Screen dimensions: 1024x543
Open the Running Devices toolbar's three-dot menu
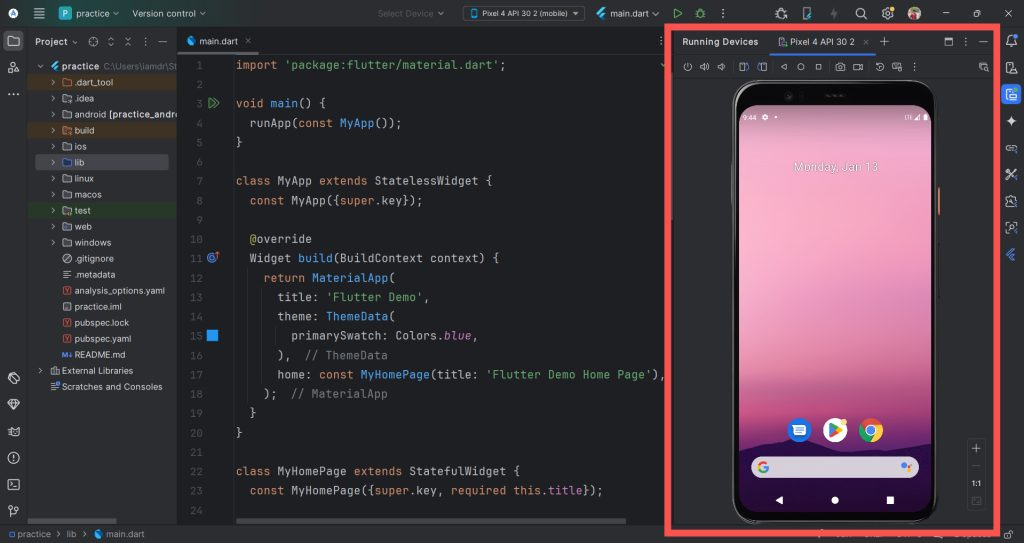914,67
